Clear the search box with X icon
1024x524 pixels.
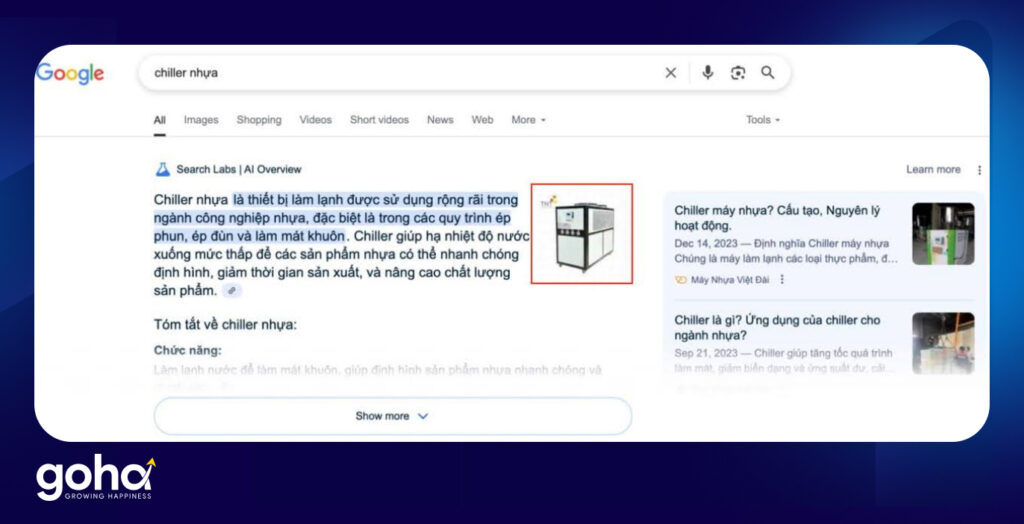tap(671, 73)
